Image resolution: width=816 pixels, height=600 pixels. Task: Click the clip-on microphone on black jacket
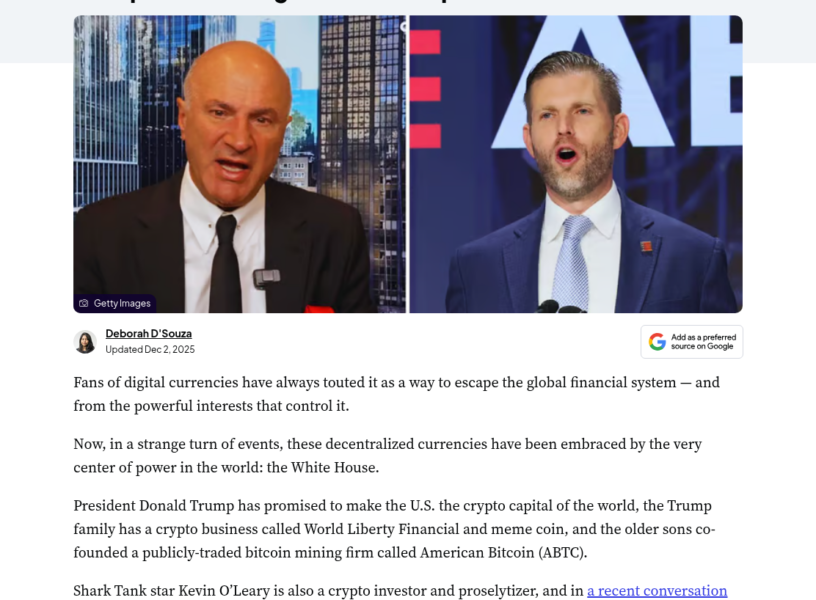266,278
